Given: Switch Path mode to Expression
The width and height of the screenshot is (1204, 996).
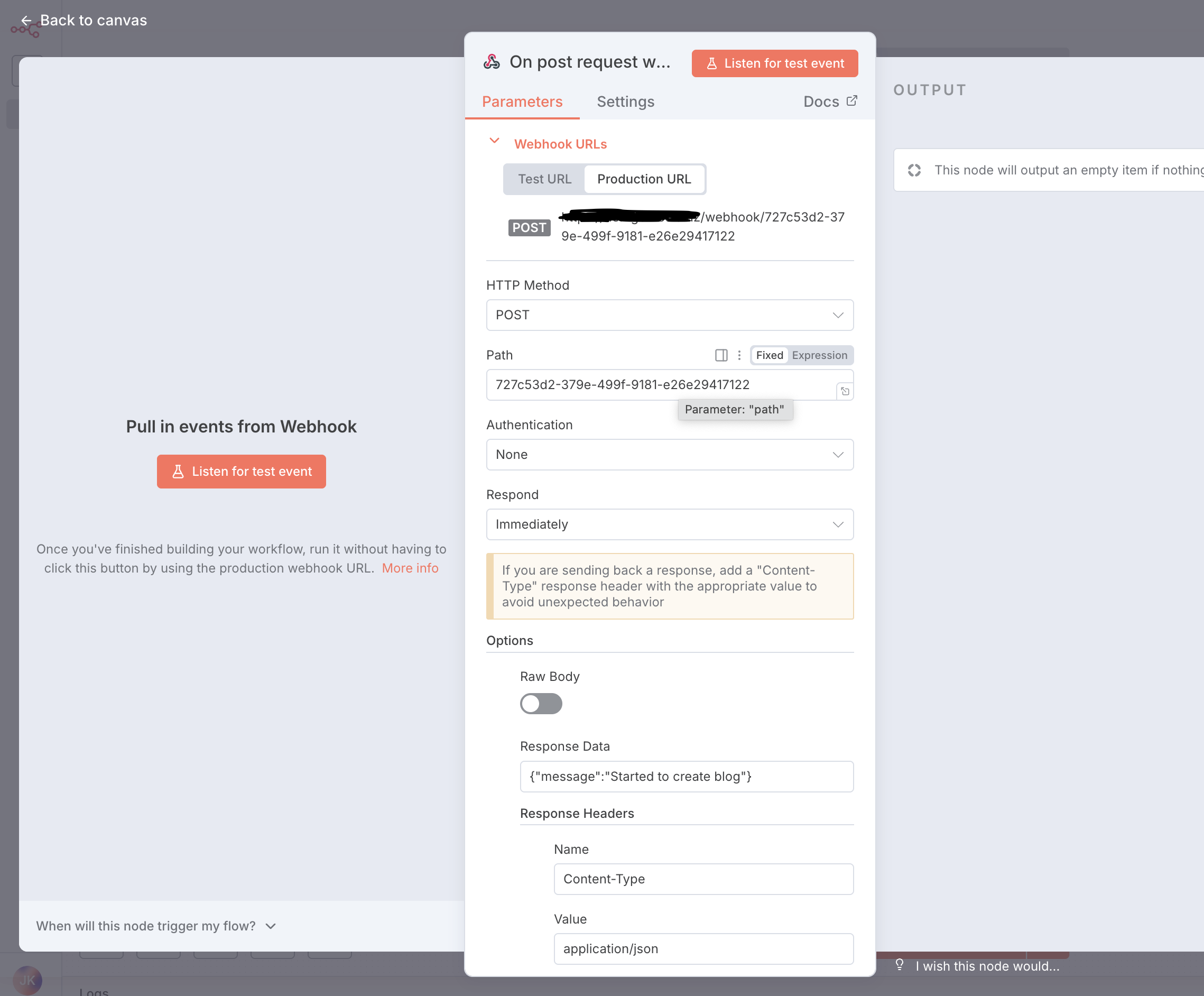Looking at the screenshot, I should (819, 355).
